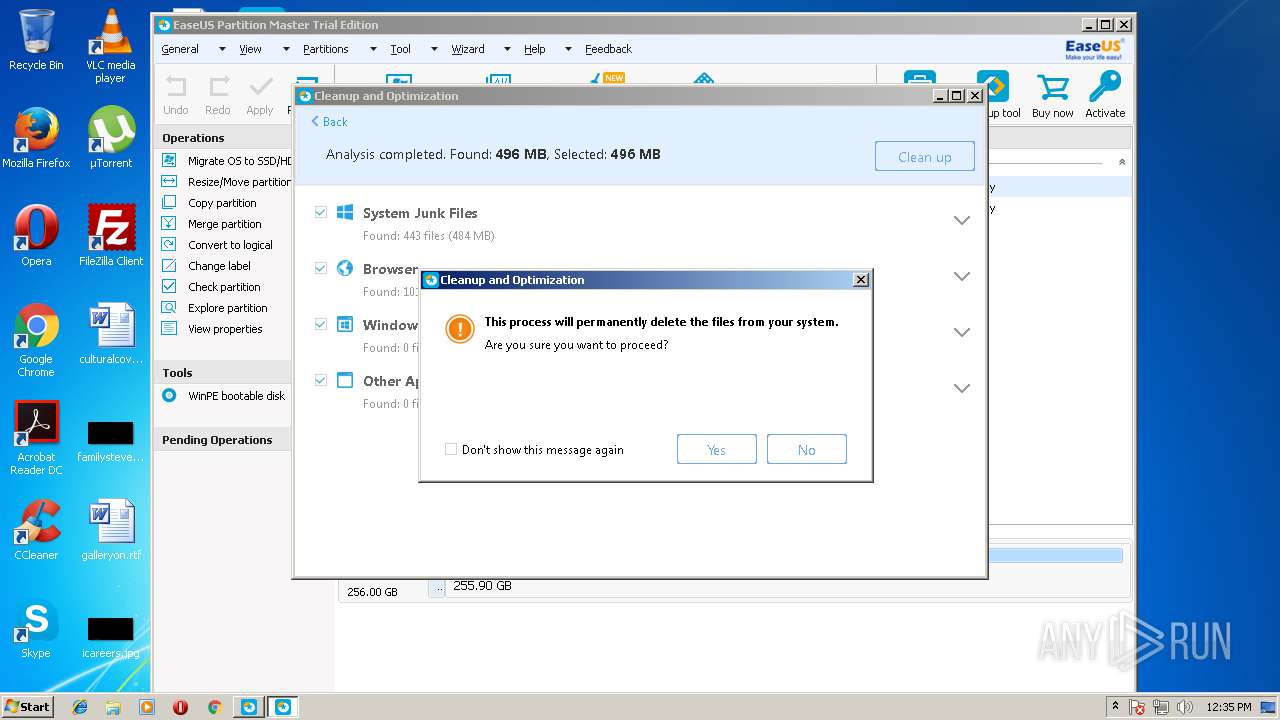Click the blue disk usage bar
The height and width of the screenshot is (720, 1280).
pyautogui.click(x=1054, y=556)
